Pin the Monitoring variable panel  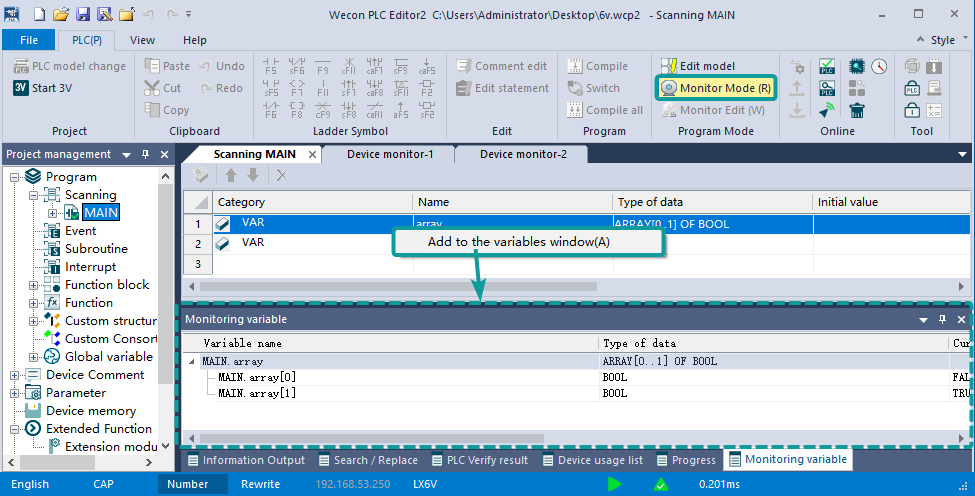[x=942, y=319]
